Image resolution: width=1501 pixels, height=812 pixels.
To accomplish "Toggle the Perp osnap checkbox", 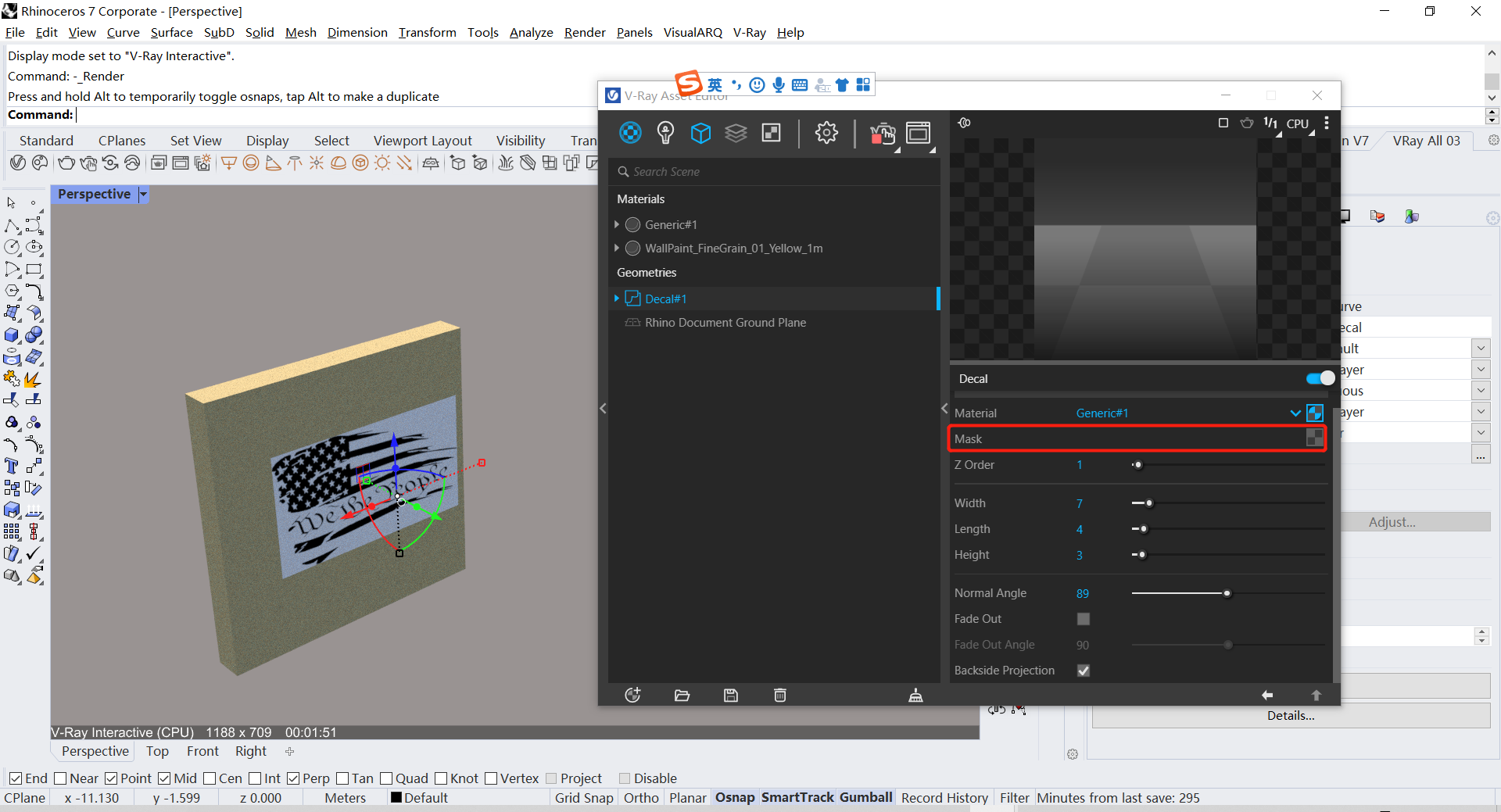I will point(293,778).
